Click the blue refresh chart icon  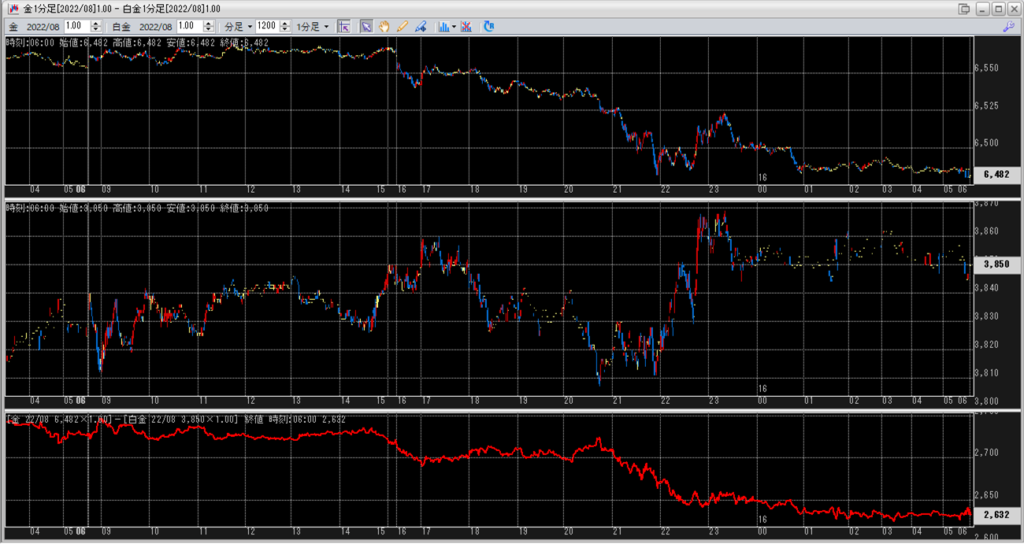488,26
